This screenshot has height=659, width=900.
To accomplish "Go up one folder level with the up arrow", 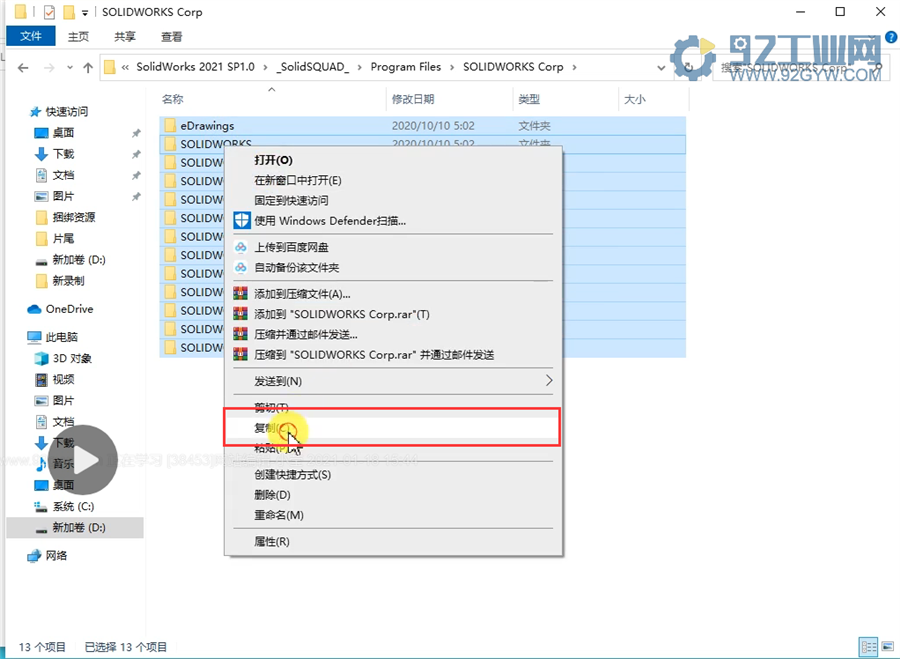I will pyautogui.click(x=88, y=68).
